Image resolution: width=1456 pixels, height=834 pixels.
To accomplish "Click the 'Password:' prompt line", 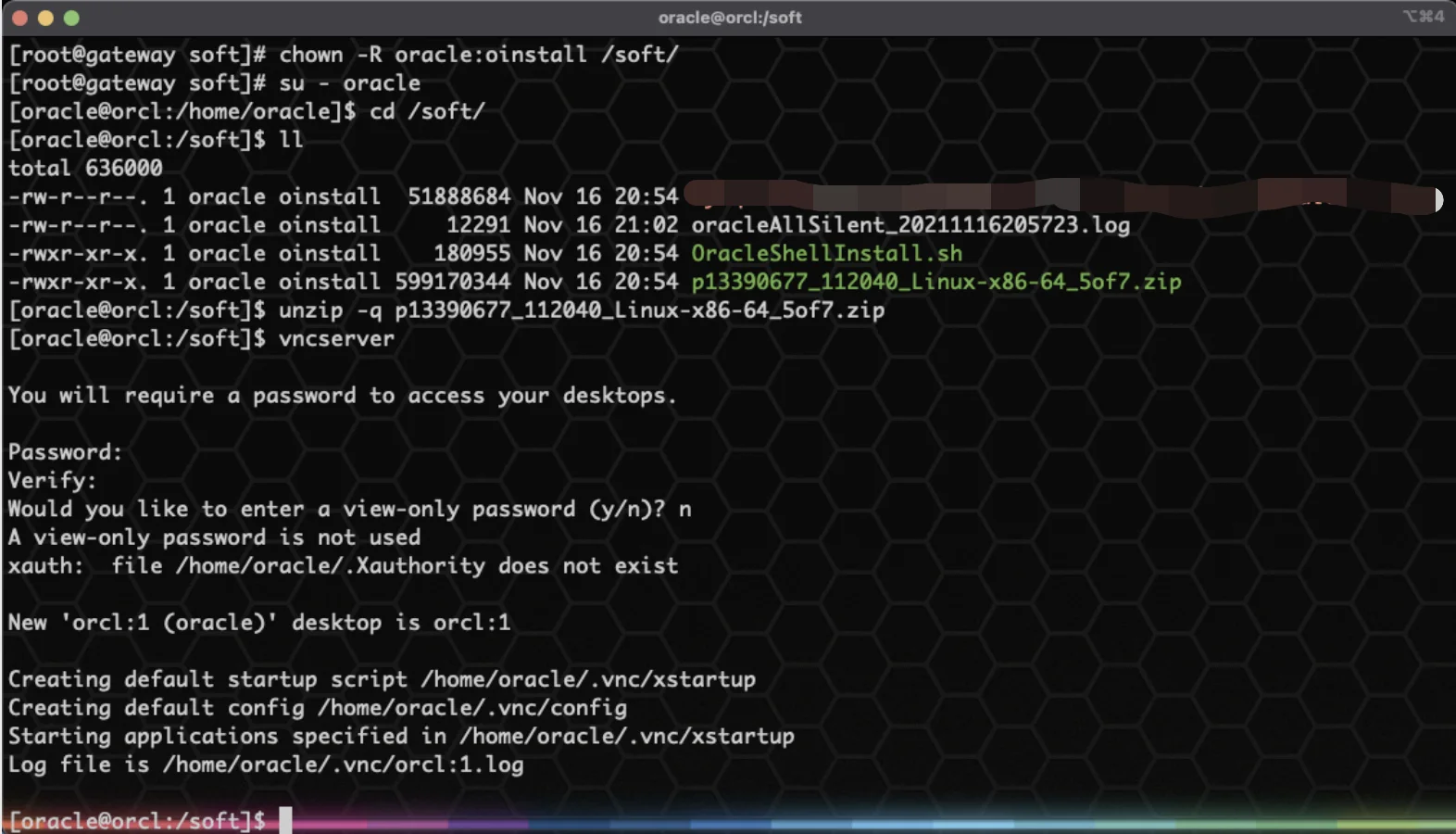I will (65, 452).
